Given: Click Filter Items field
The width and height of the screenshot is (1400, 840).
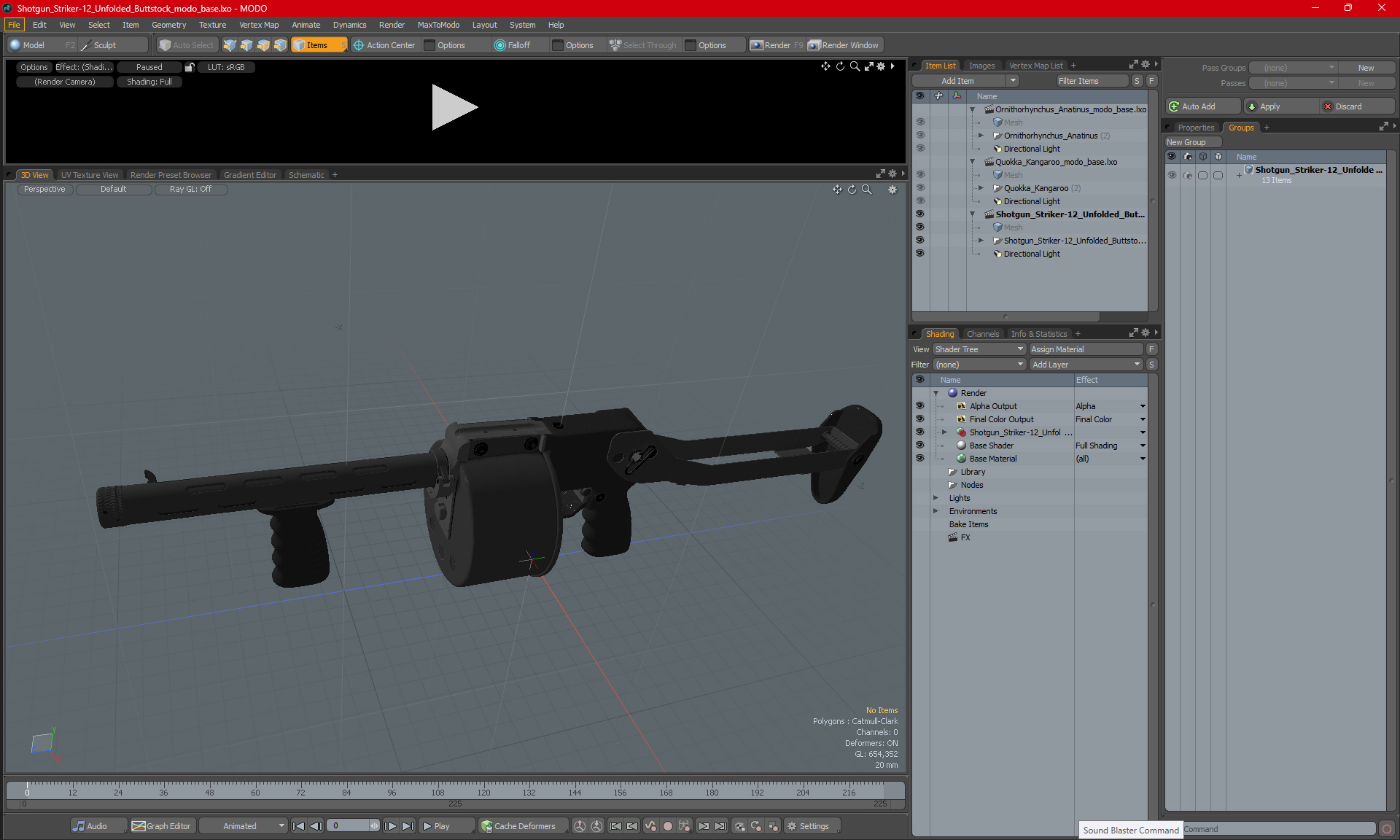Looking at the screenshot, I should click(x=1092, y=81).
